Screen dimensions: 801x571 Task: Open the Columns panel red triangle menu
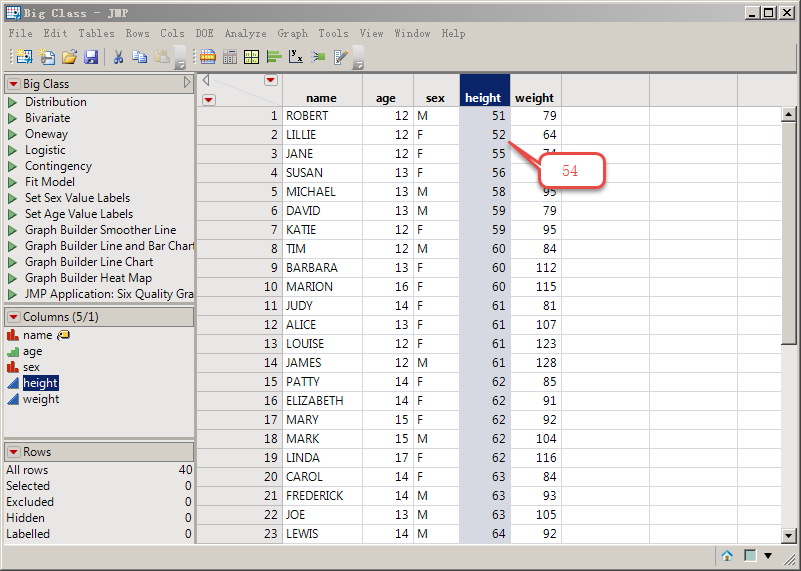point(14,317)
